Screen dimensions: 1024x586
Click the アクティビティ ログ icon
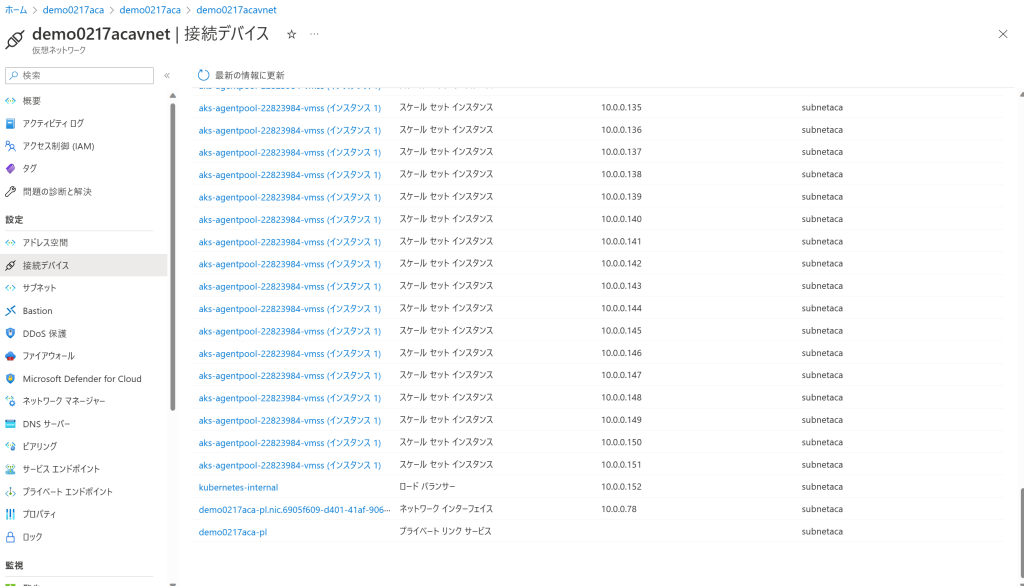10,123
